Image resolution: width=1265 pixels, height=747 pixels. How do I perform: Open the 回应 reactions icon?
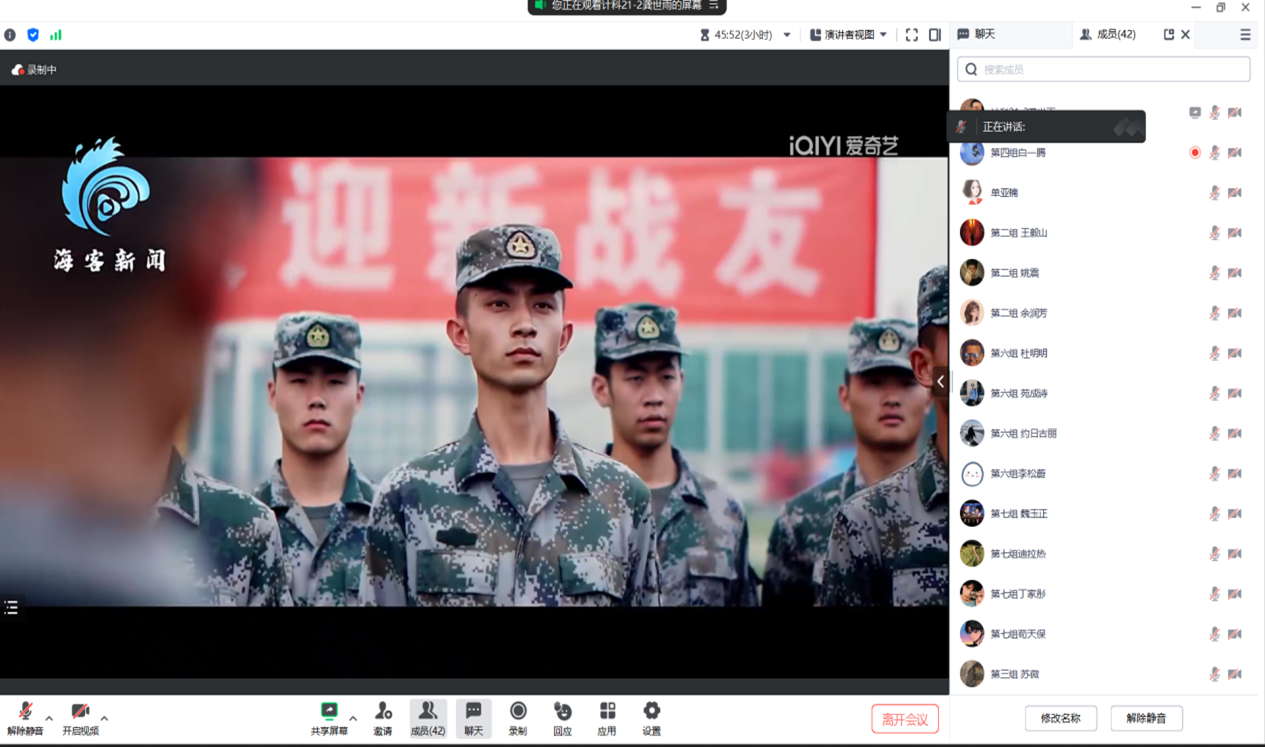coord(563,712)
